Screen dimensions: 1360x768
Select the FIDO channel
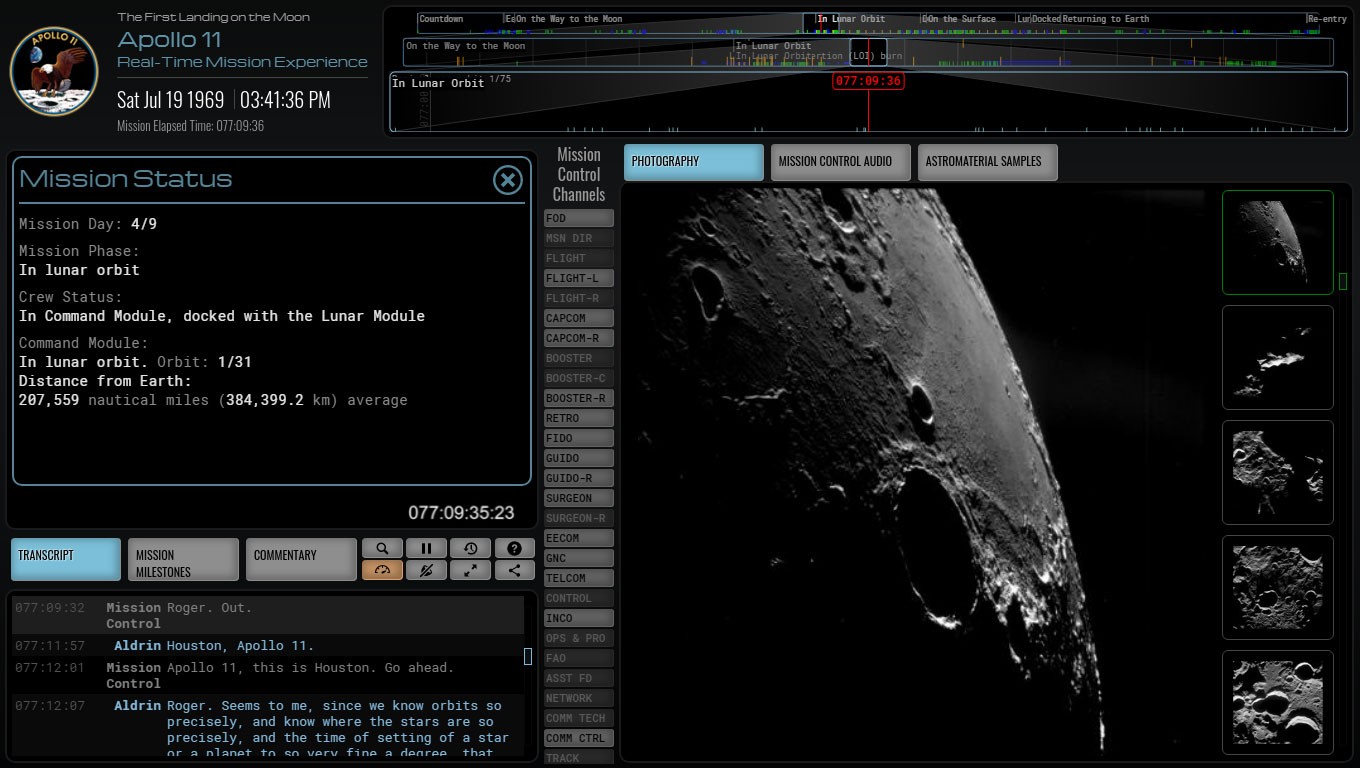pos(579,438)
